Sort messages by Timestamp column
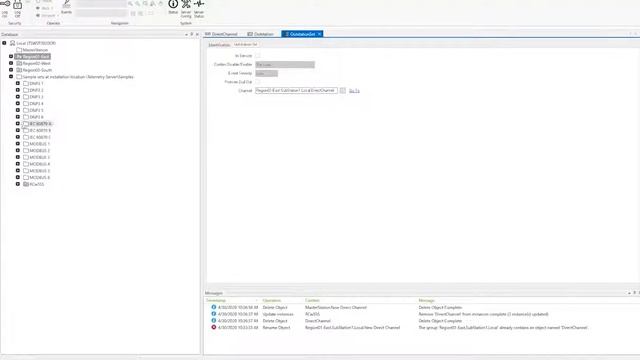The image size is (640, 360). pyautogui.click(x=231, y=300)
